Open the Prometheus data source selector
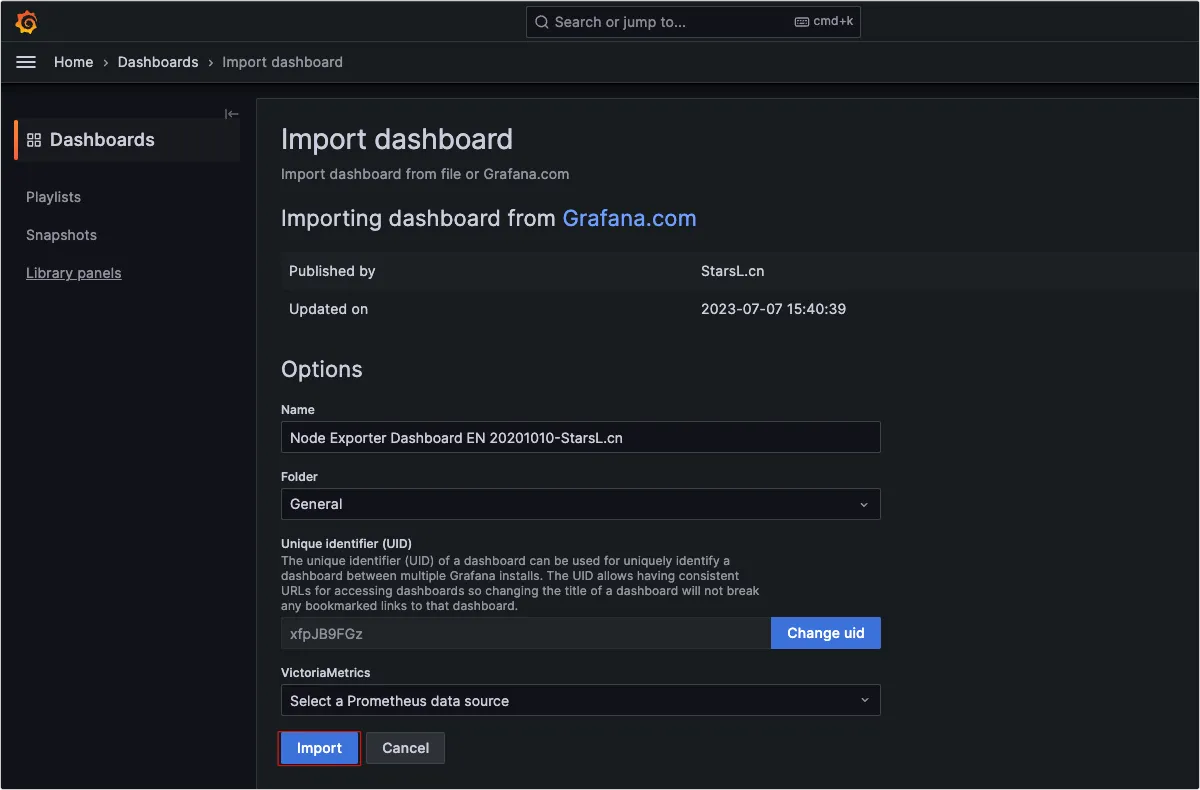The width and height of the screenshot is (1200, 790). (x=580, y=701)
